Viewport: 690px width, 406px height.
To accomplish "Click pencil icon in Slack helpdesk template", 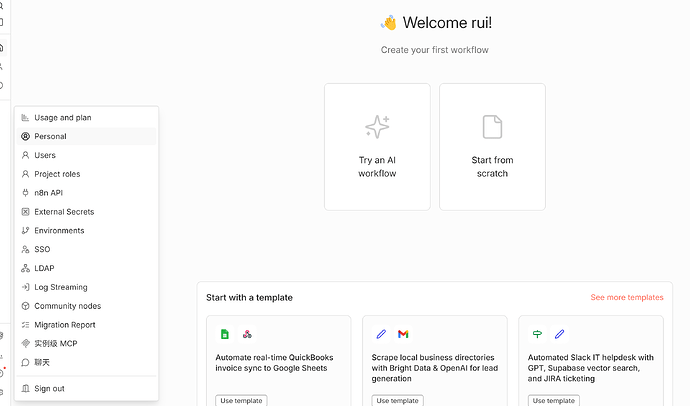I will coord(559,334).
